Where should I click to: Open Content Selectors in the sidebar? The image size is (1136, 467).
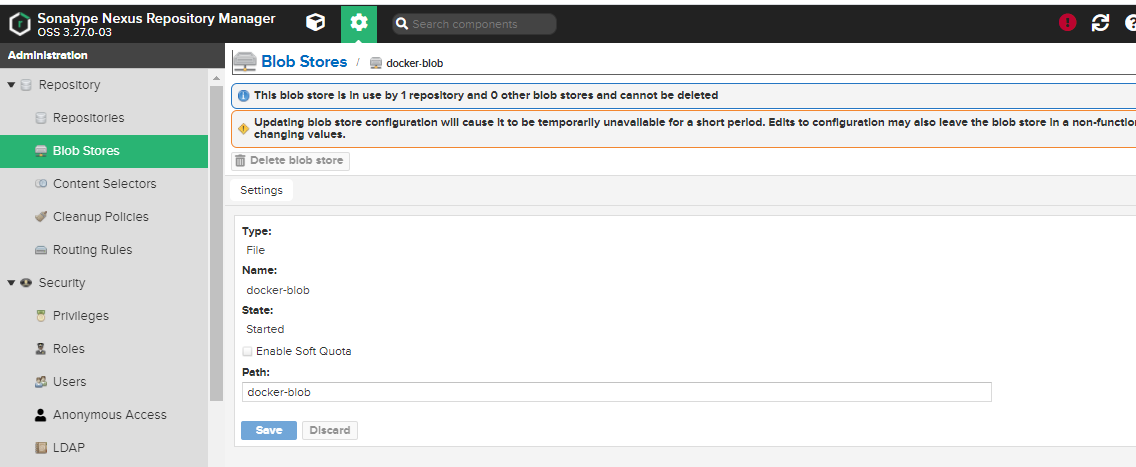tap(104, 184)
